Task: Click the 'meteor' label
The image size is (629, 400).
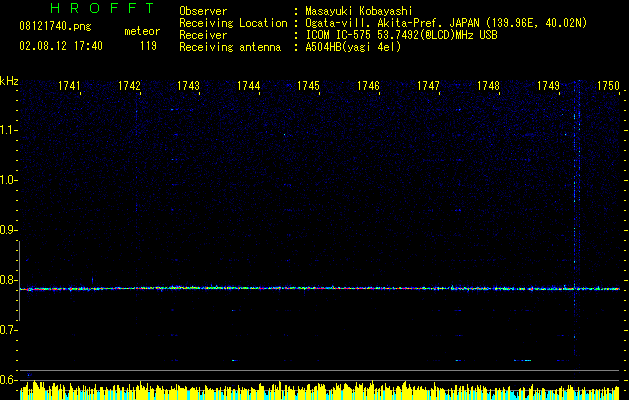Action: click(142, 31)
